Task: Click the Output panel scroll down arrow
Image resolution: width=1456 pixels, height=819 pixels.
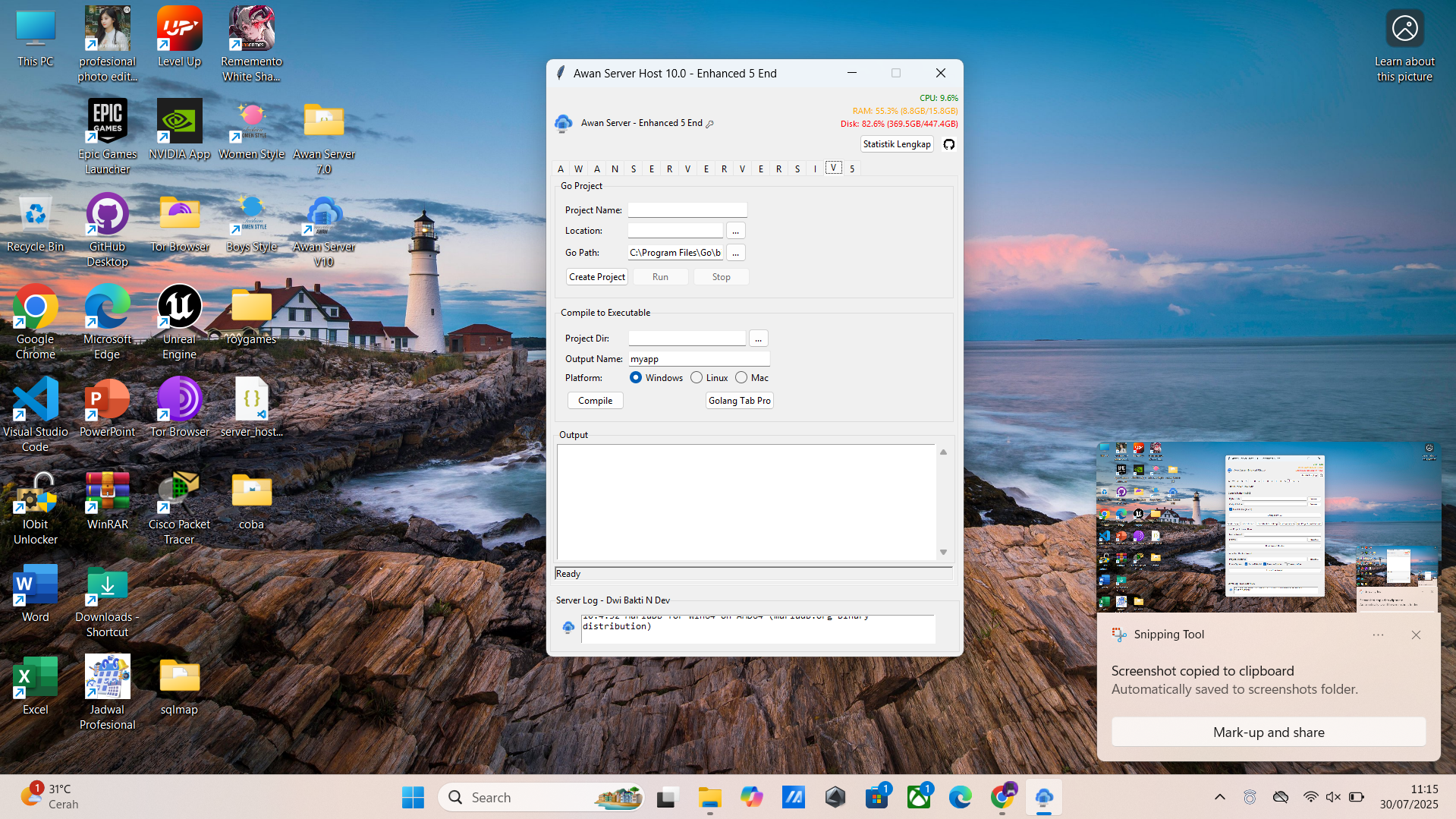Action: click(943, 553)
